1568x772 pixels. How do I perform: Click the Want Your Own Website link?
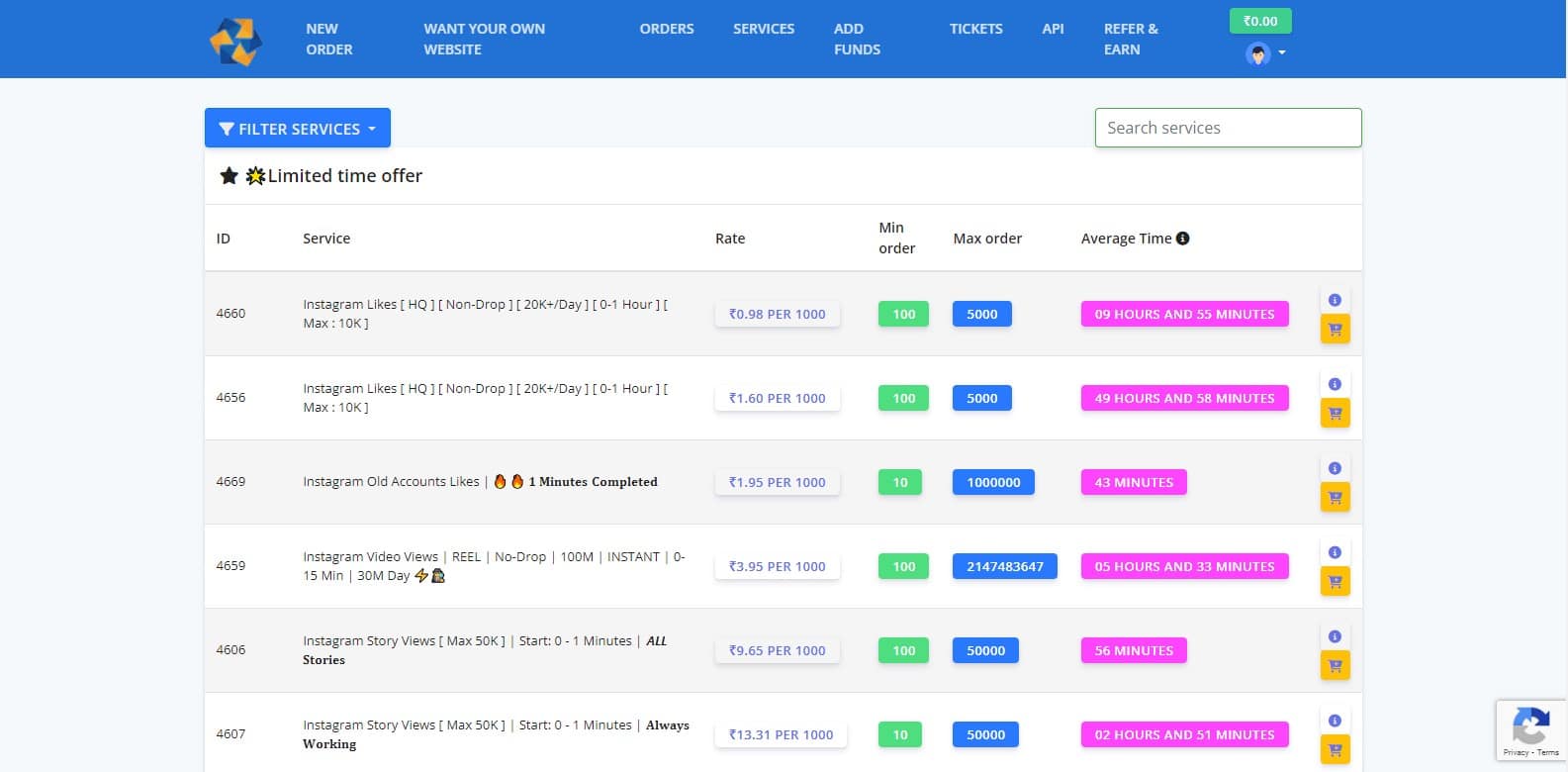point(484,40)
